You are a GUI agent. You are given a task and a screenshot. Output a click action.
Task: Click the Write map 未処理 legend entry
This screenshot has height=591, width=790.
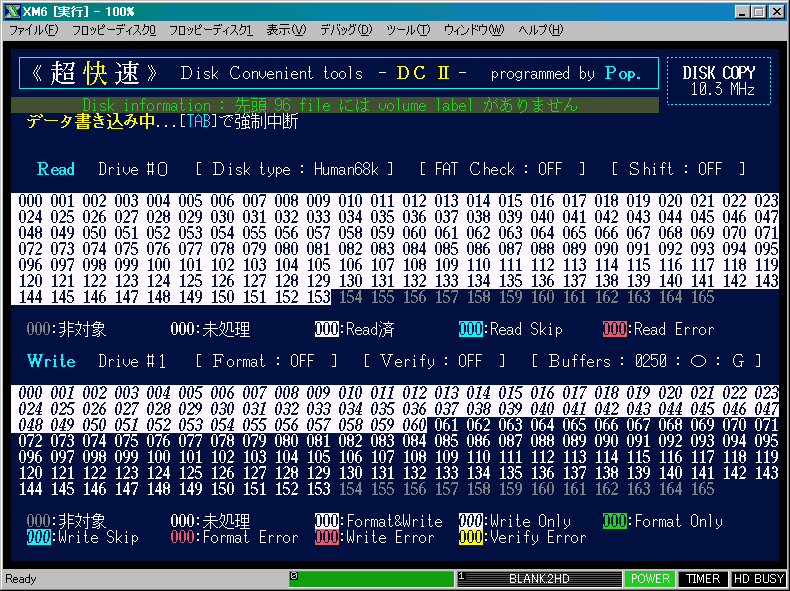click(211, 521)
